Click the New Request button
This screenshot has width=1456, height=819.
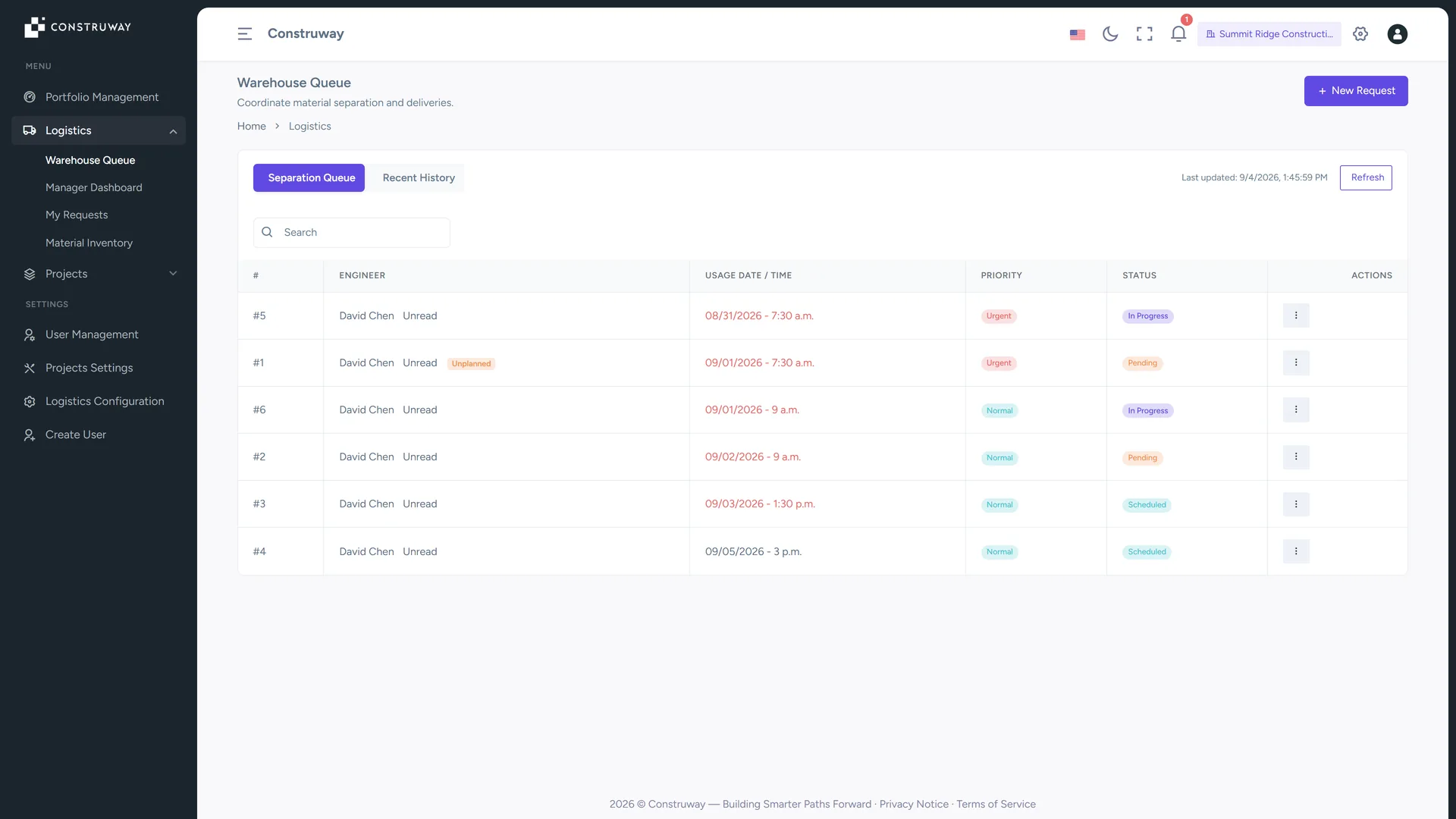(1356, 91)
